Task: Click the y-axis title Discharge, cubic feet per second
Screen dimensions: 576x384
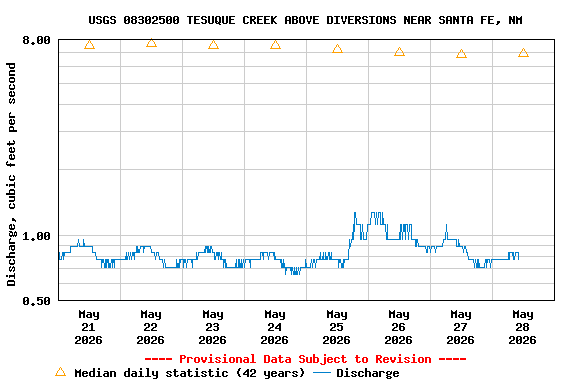Action: coord(11,174)
